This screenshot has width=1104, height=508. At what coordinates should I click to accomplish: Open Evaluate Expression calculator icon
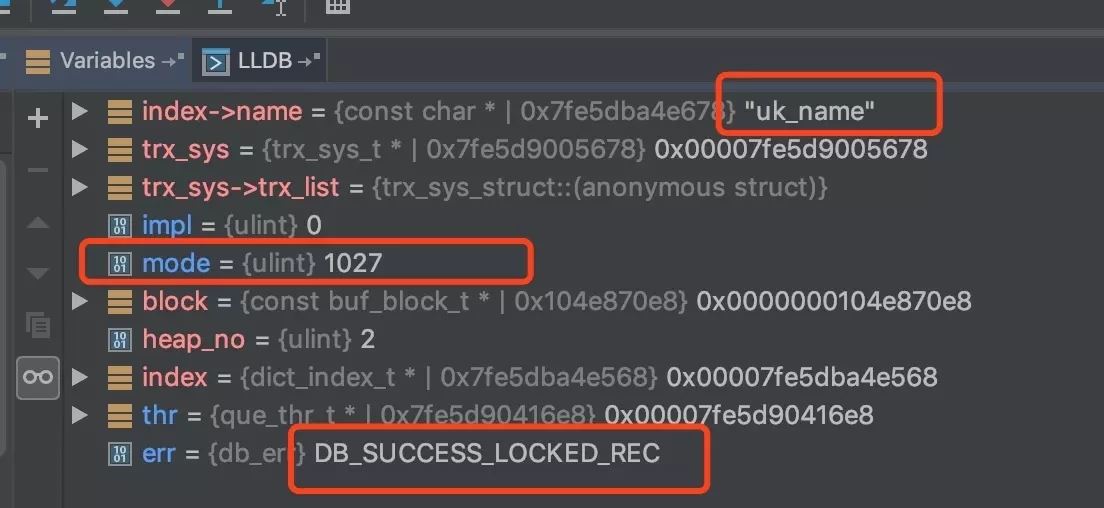coord(339,6)
